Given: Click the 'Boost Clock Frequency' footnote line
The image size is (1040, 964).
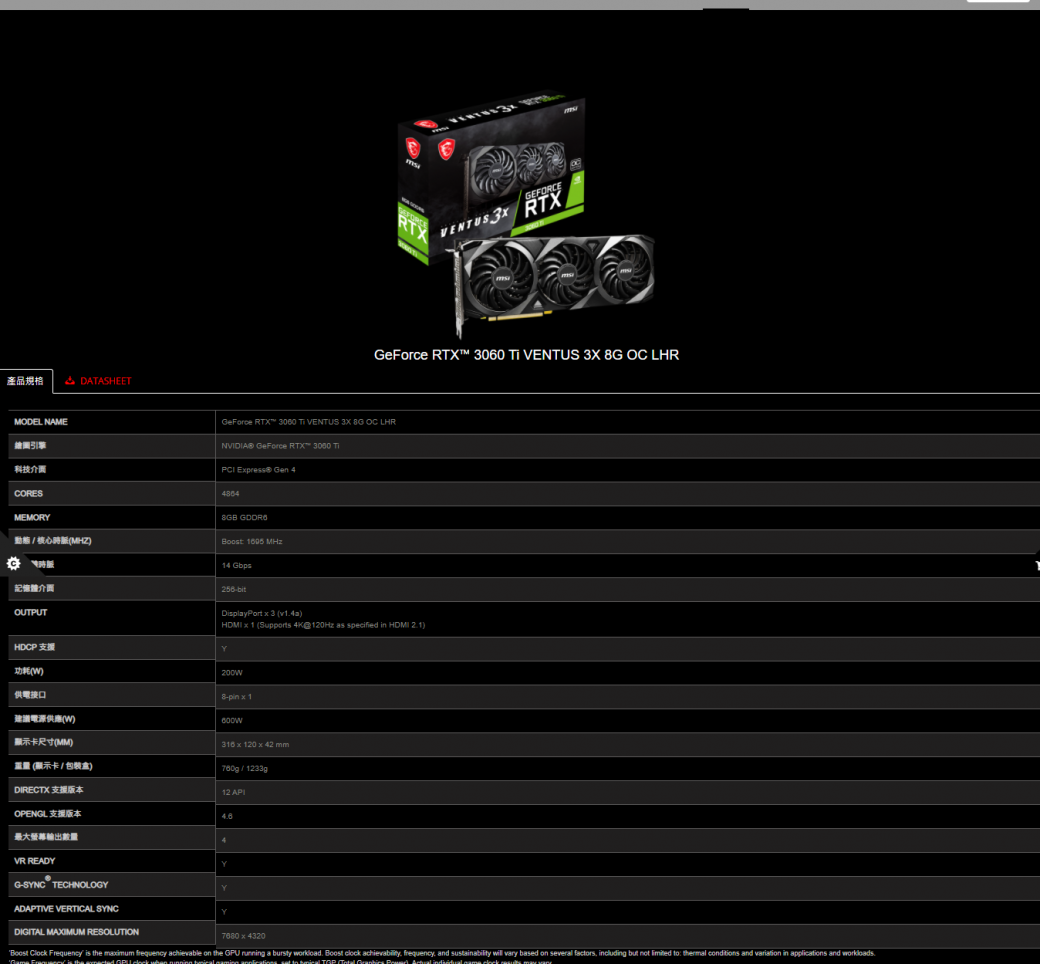Looking at the screenshot, I should 442,953.
